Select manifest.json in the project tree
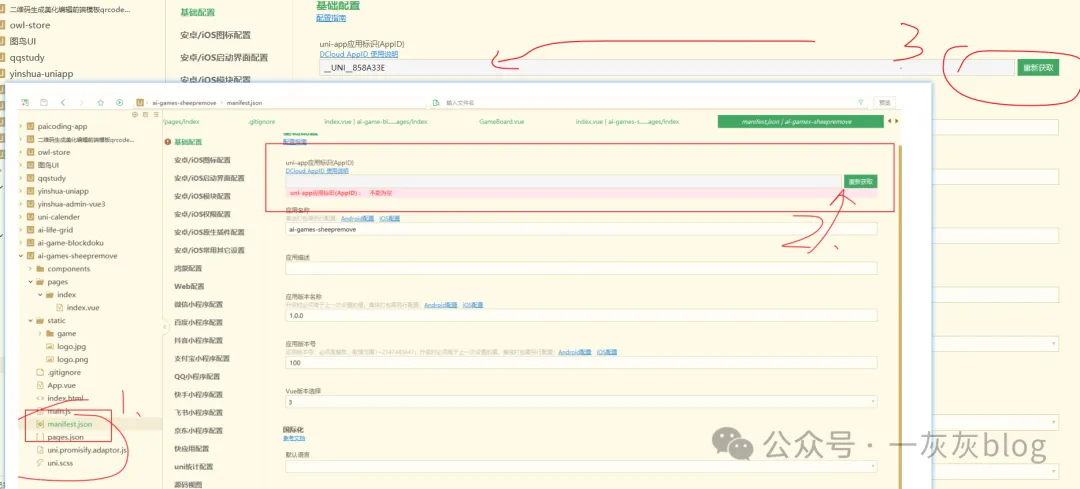This screenshot has width=1080, height=489. (70, 424)
